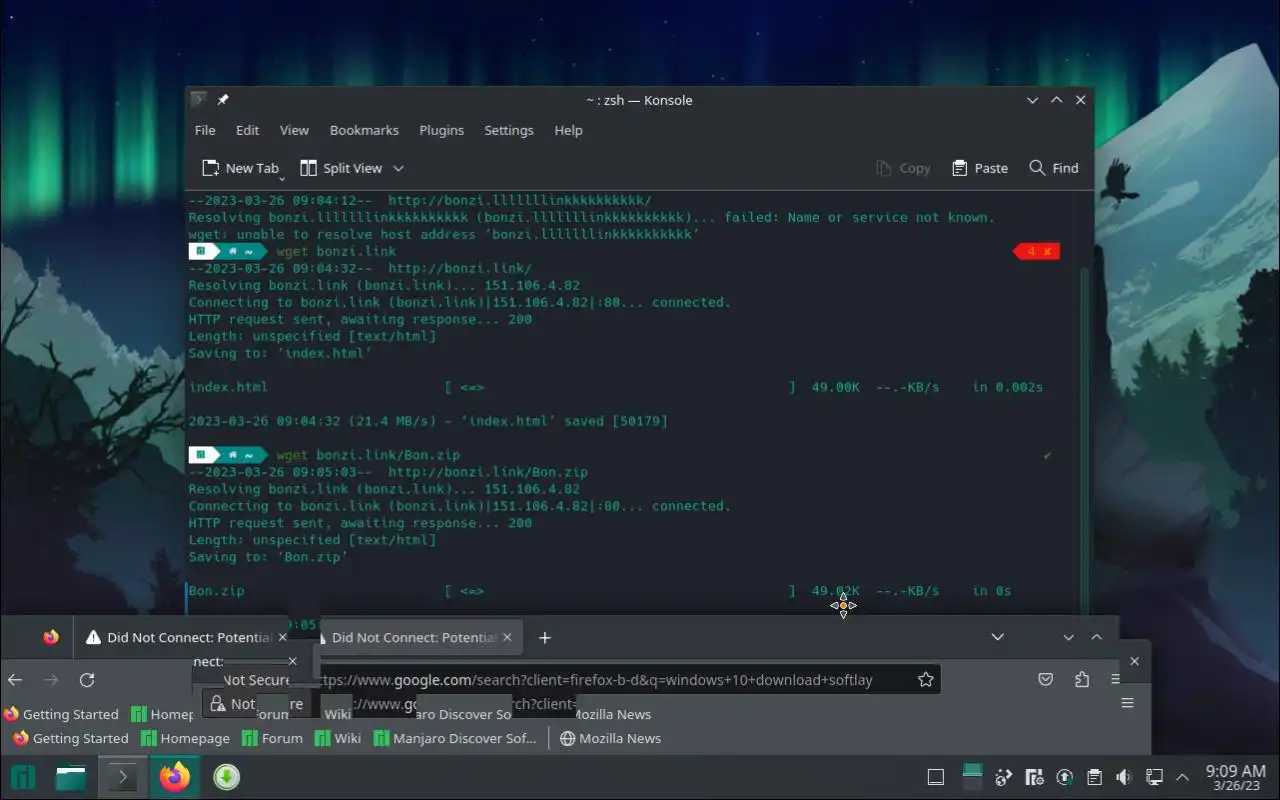Open the globe with arrow tray icon
The height and width of the screenshot is (800, 1280).
1004,777
